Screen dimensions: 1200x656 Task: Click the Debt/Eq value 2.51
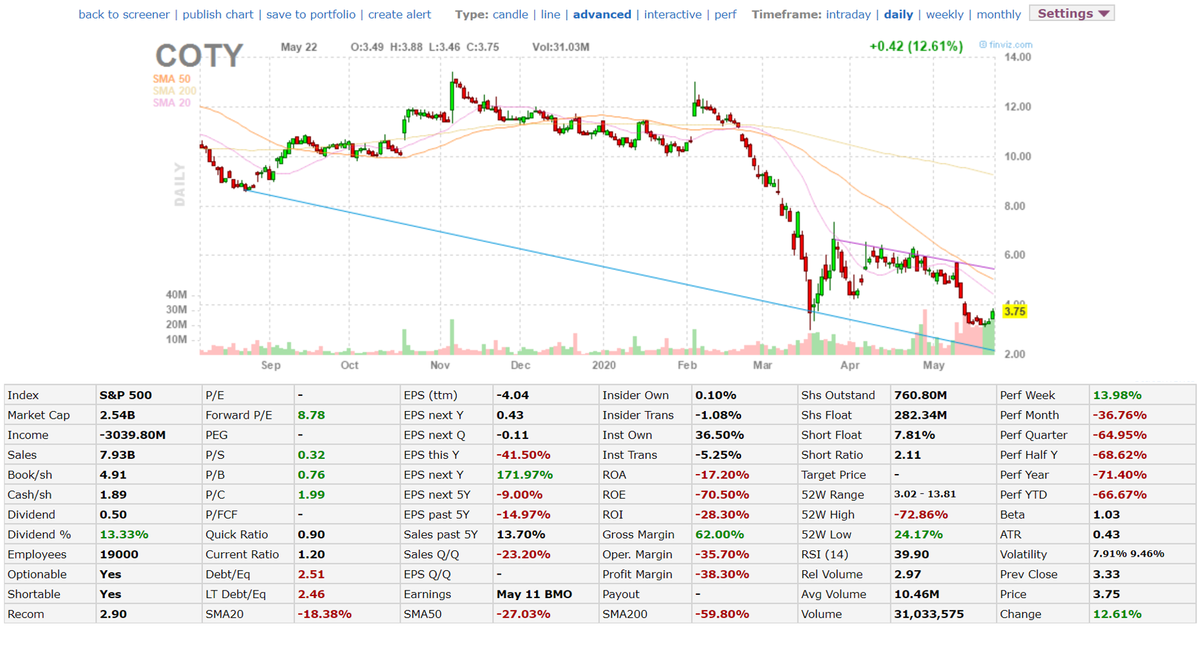tap(311, 575)
